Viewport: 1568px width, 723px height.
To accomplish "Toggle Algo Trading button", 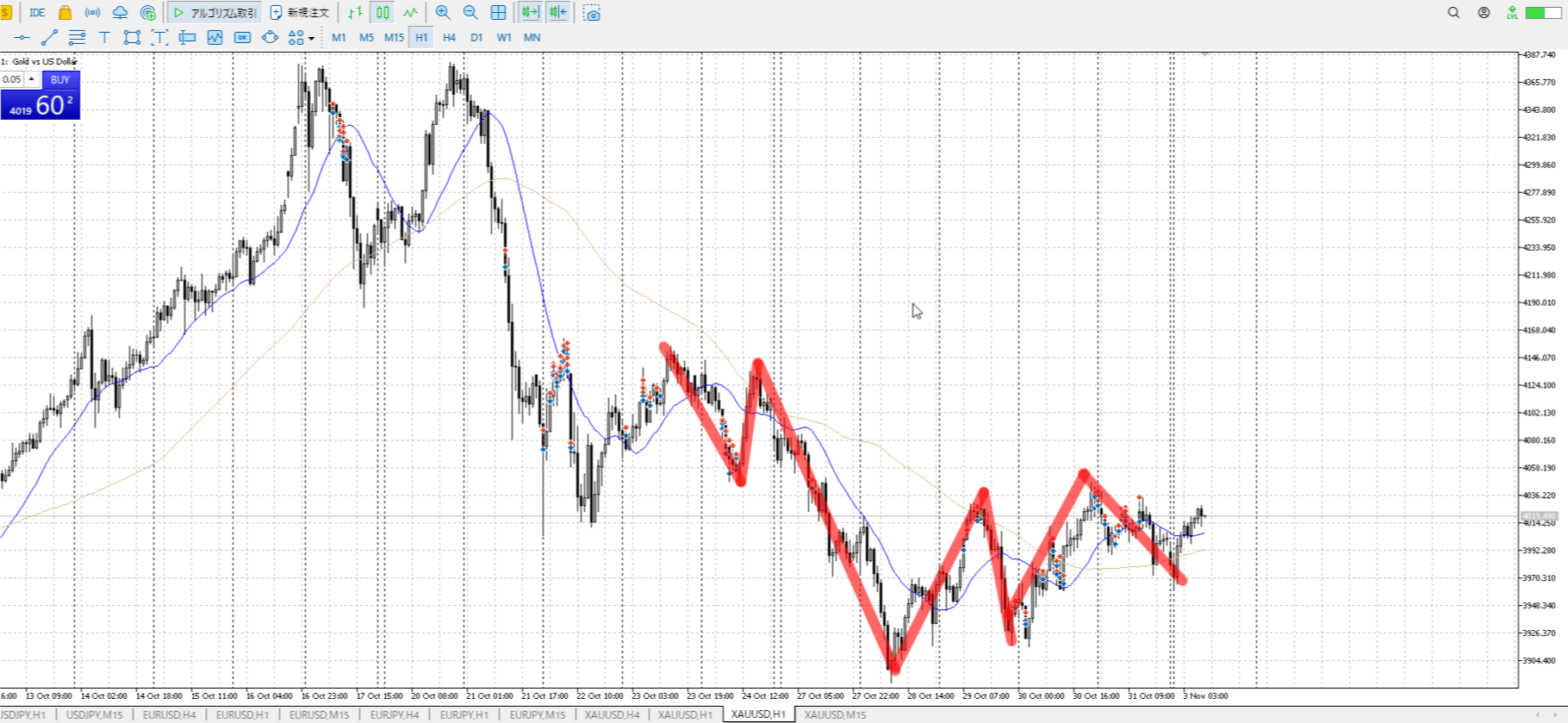I will (215, 13).
